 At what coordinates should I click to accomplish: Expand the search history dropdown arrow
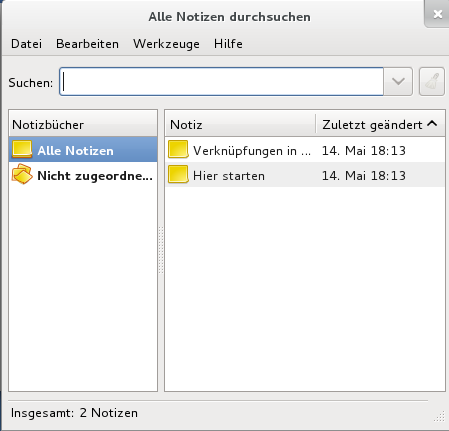coord(398,82)
